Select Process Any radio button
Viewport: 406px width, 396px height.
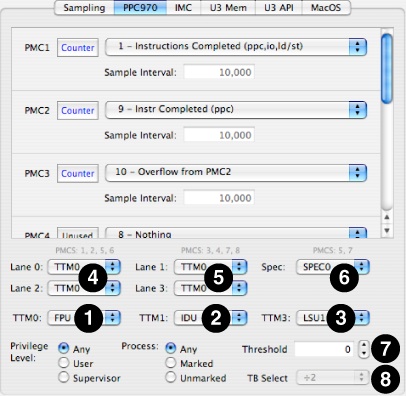[170, 348]
